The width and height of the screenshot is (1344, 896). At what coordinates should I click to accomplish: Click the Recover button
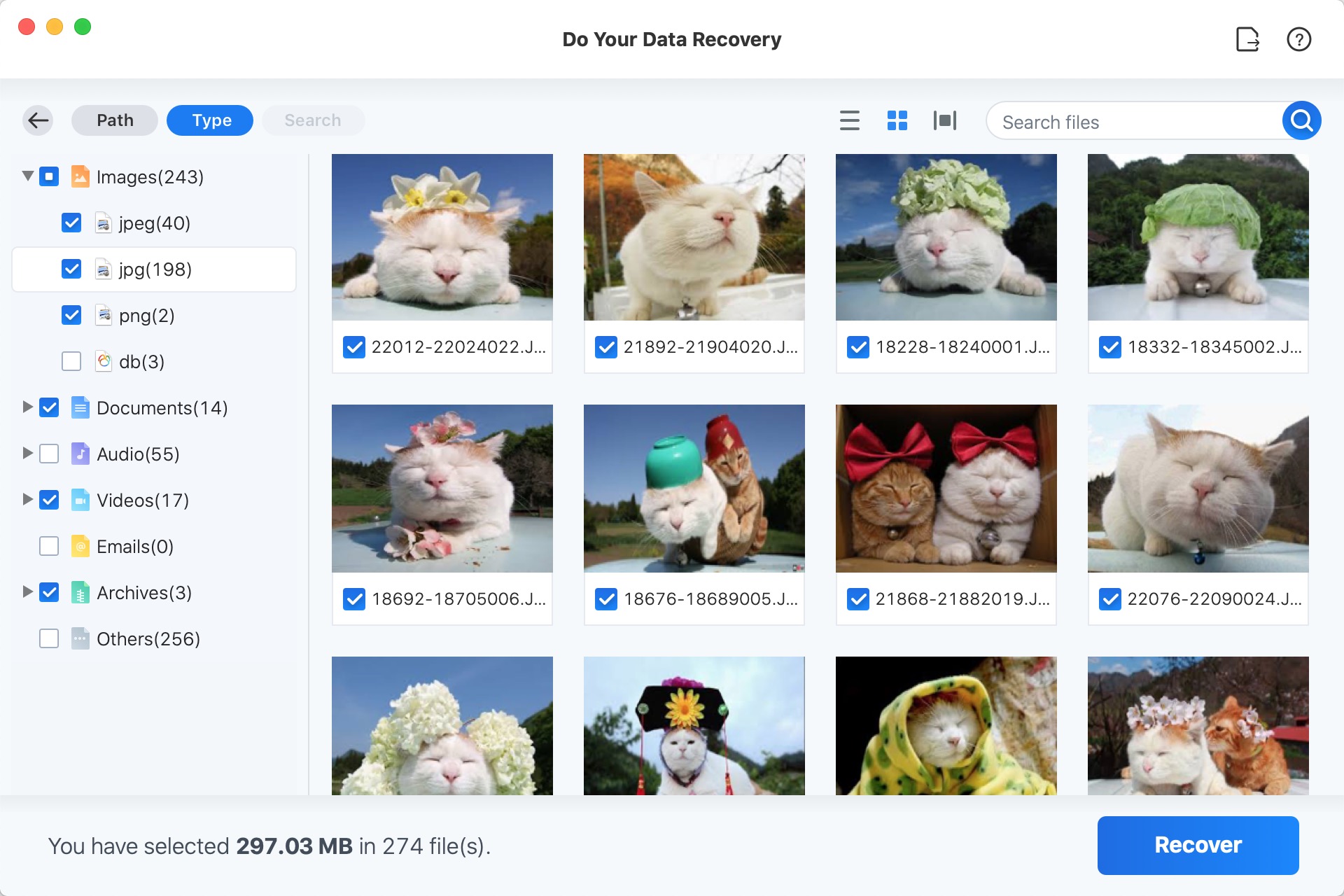tap(1198, 845)
